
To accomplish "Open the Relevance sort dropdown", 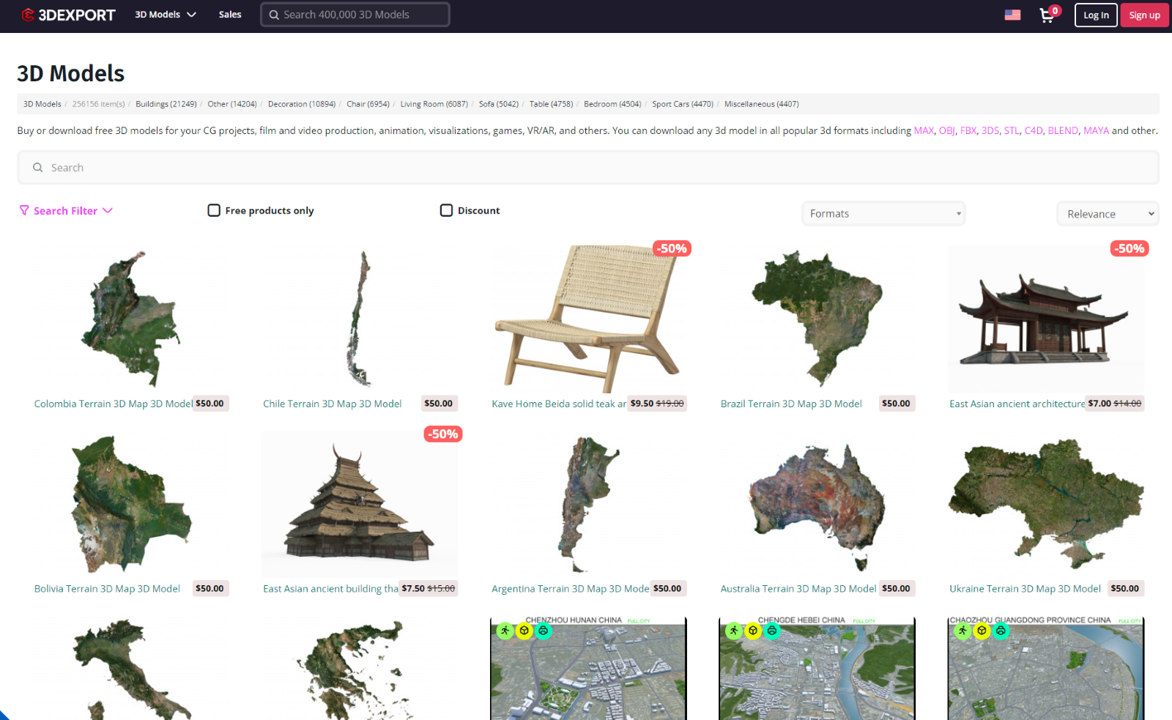I will [1108, 214].
